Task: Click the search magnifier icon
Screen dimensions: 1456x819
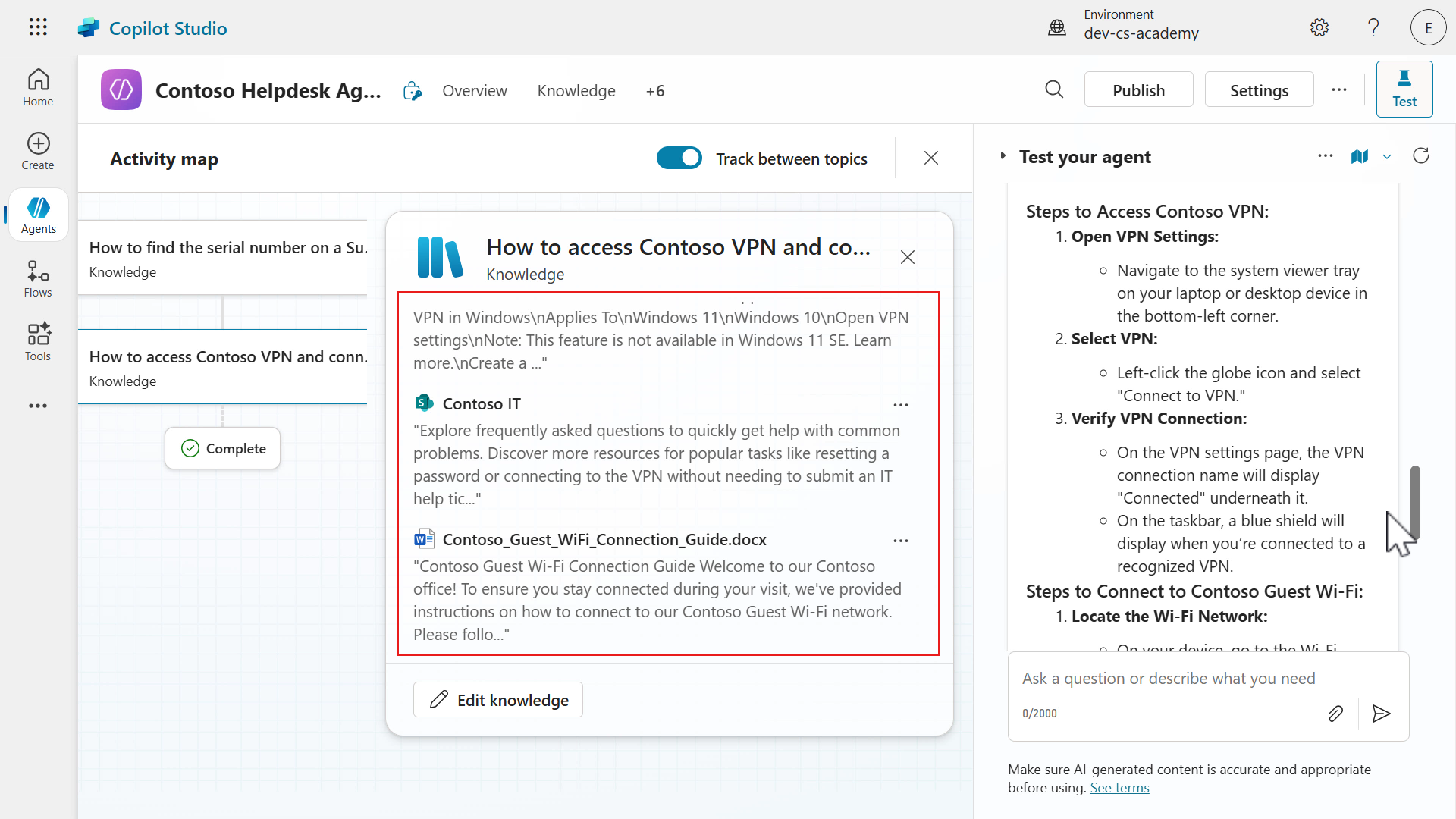Action: (1054, 90)
